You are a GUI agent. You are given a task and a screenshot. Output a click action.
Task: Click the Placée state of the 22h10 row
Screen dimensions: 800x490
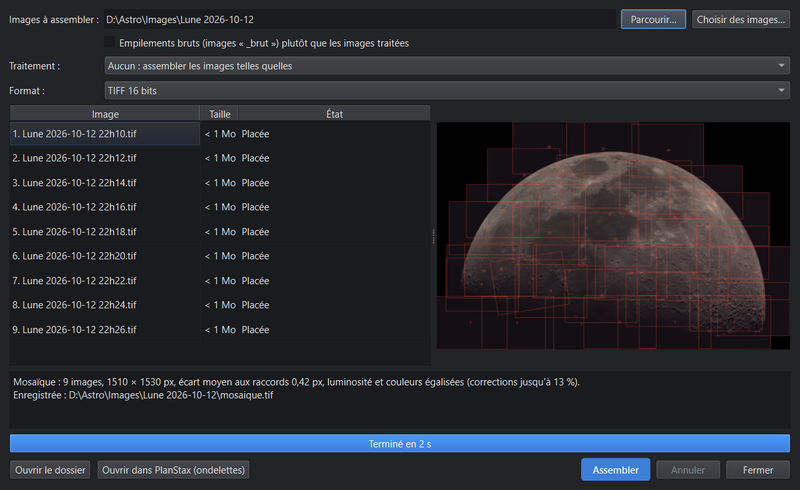pyautogui.click(x=255, y=134)
